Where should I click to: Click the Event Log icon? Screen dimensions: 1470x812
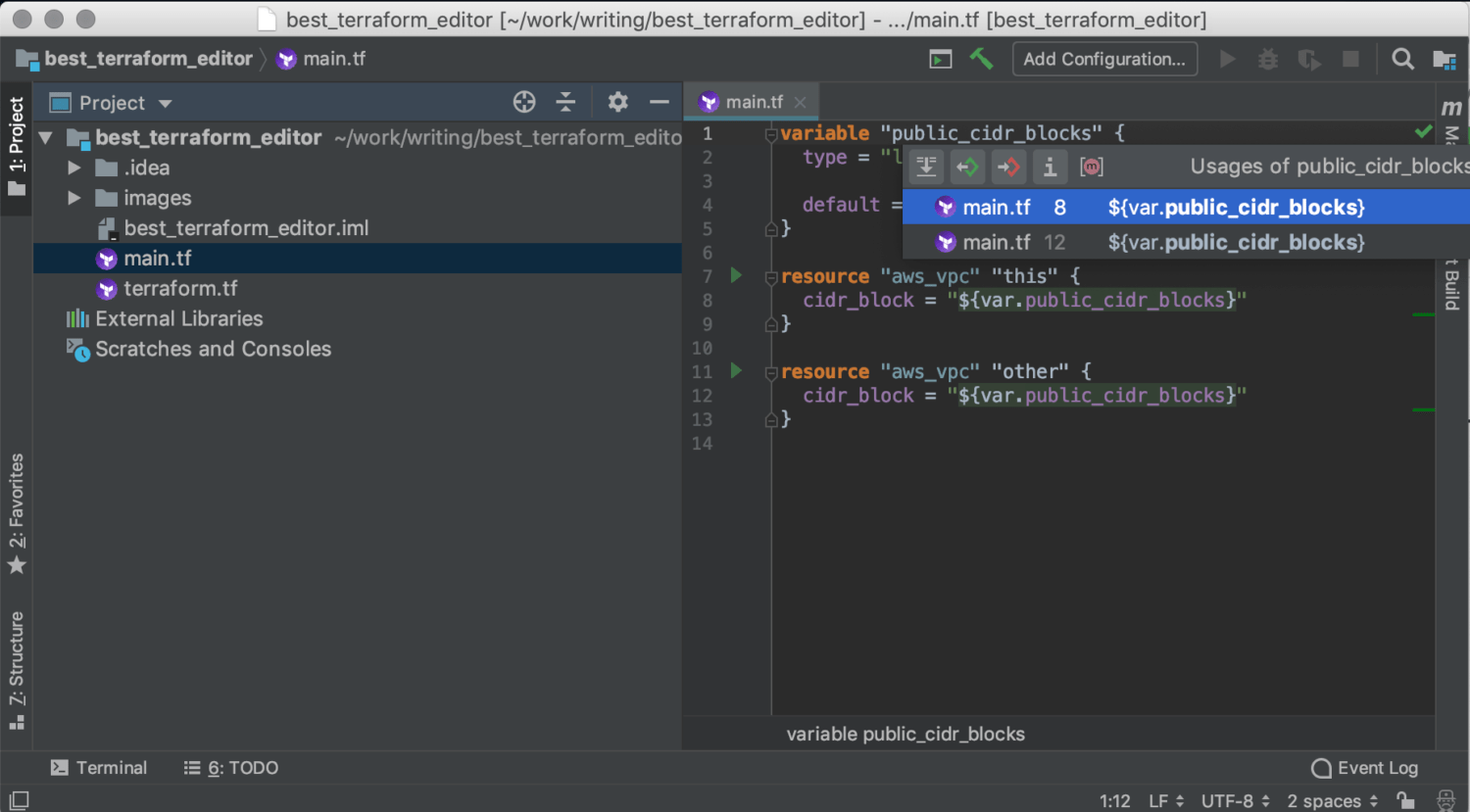point(1321,768)
